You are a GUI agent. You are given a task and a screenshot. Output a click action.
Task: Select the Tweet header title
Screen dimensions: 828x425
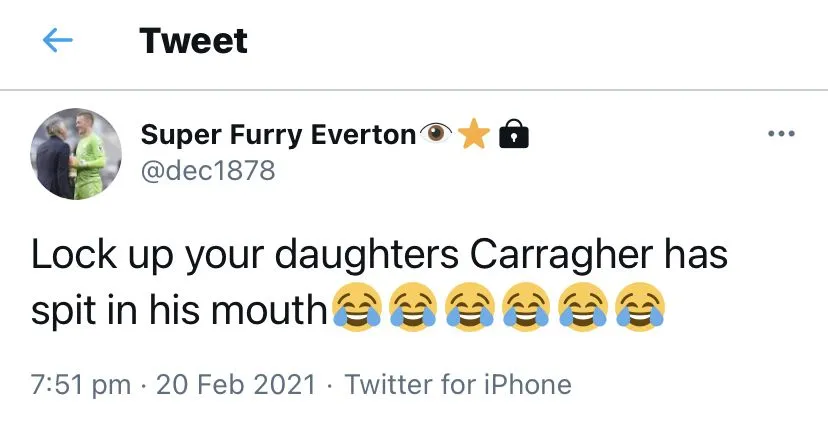pos(193,41)
